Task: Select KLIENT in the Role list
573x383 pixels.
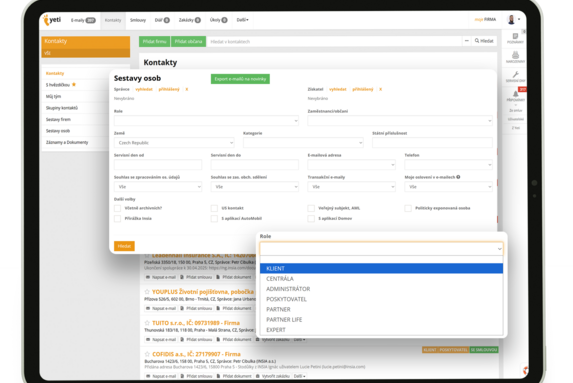Action: pyautogui.click(x=382, y=268)
